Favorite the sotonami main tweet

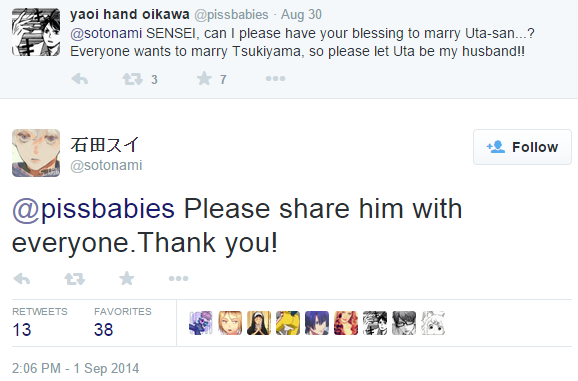[126, 278]
